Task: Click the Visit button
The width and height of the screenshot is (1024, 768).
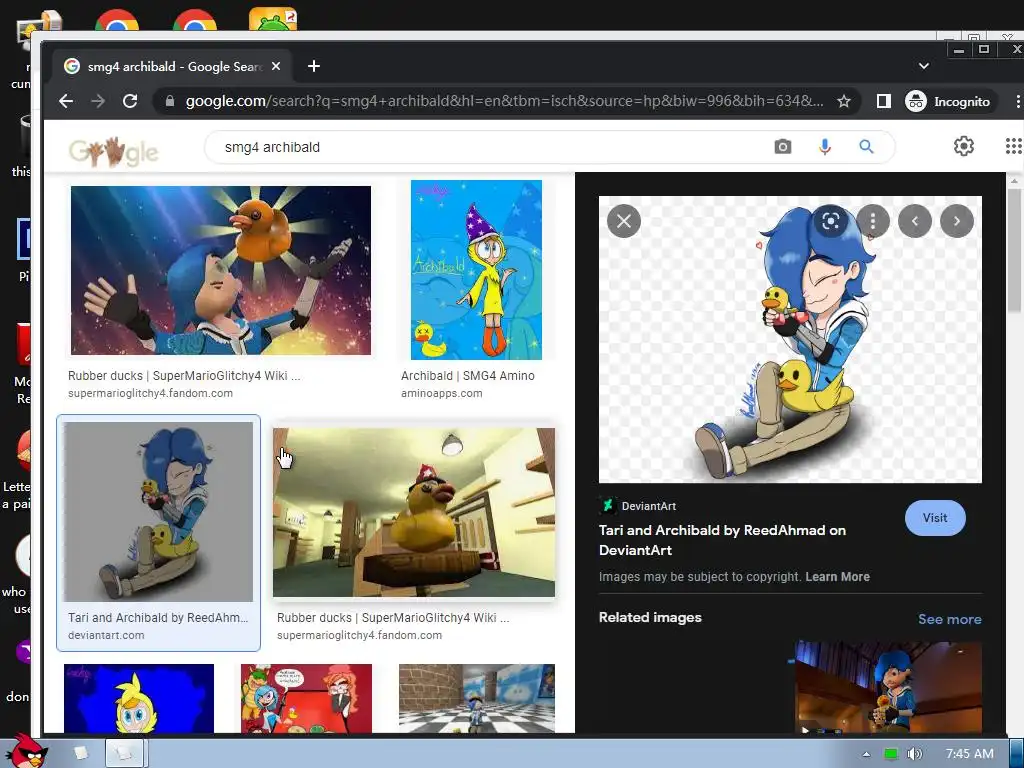Action: click(x=935, y=518)
